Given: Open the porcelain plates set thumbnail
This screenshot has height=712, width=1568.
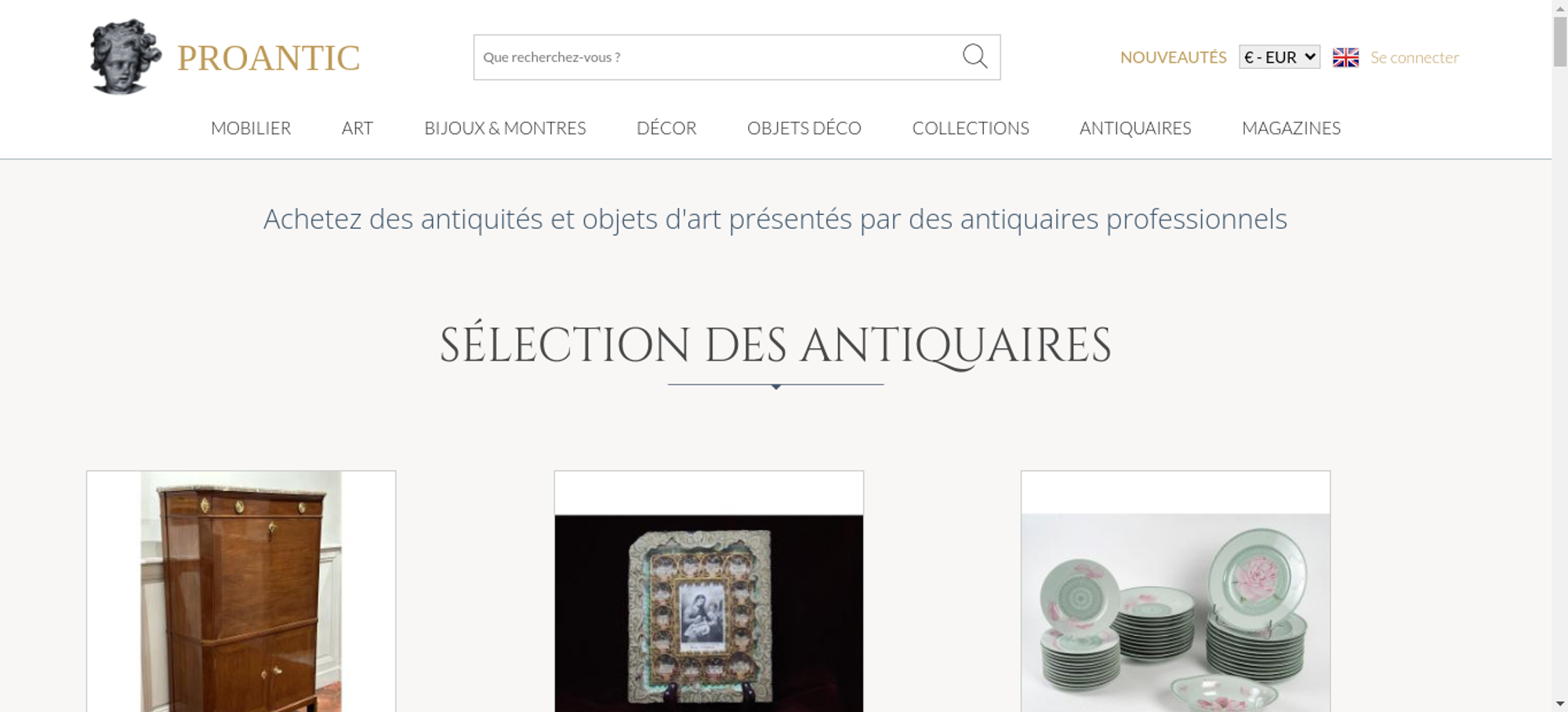Looking at the screenshot, I should click(x=1175, y=591).
